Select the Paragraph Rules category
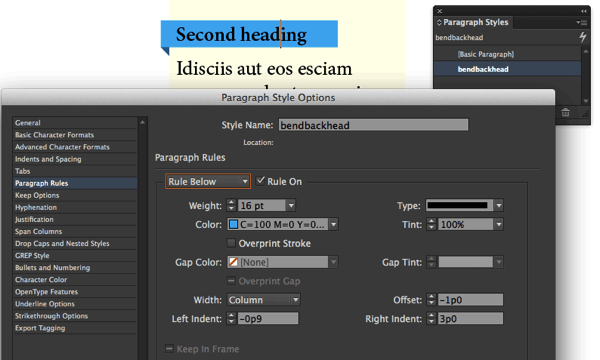 pos(75,183)
